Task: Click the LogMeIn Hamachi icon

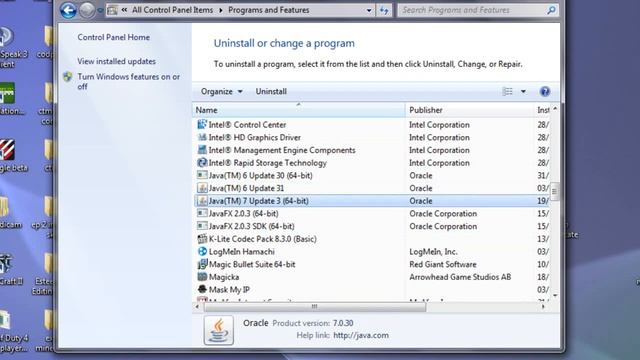Action: pyautogui.click(x=202, y=251)
